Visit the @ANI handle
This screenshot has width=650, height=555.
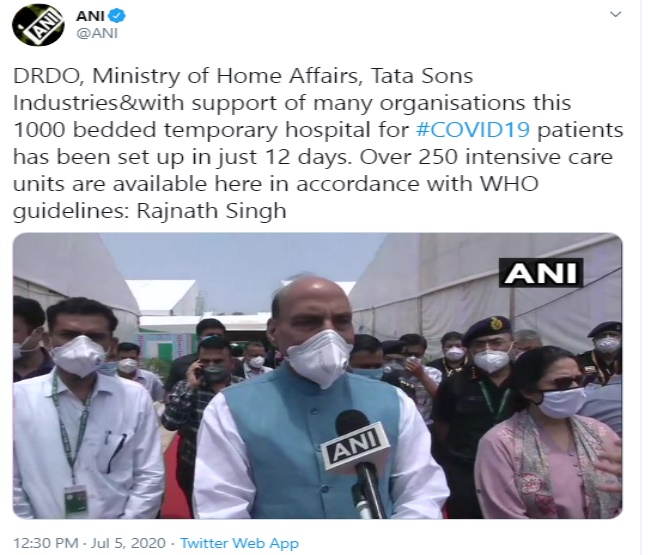[x=97, y=33]
